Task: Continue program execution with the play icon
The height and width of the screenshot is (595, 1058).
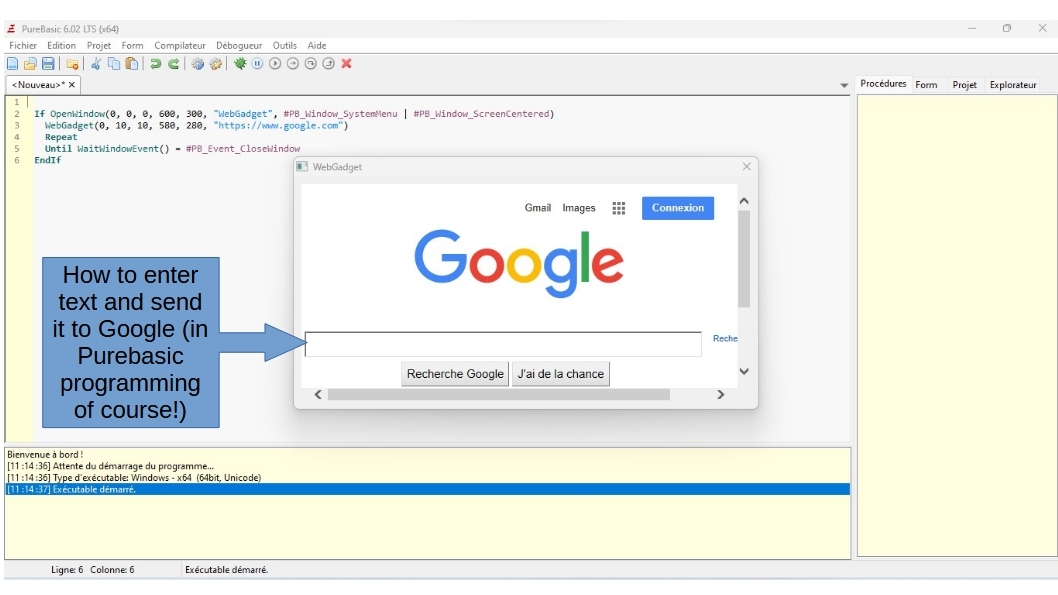Action: (275, 63)
